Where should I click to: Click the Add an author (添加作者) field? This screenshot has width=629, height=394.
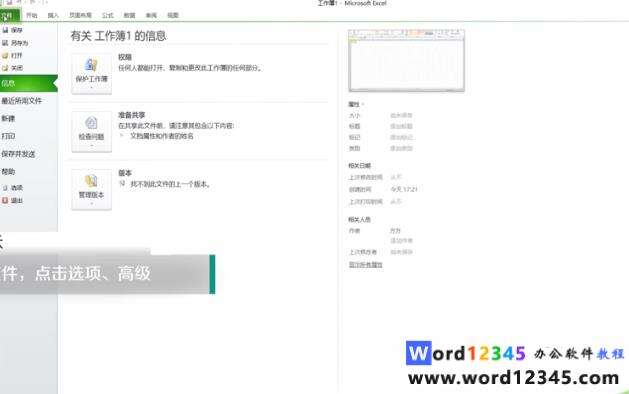(401, 241)
